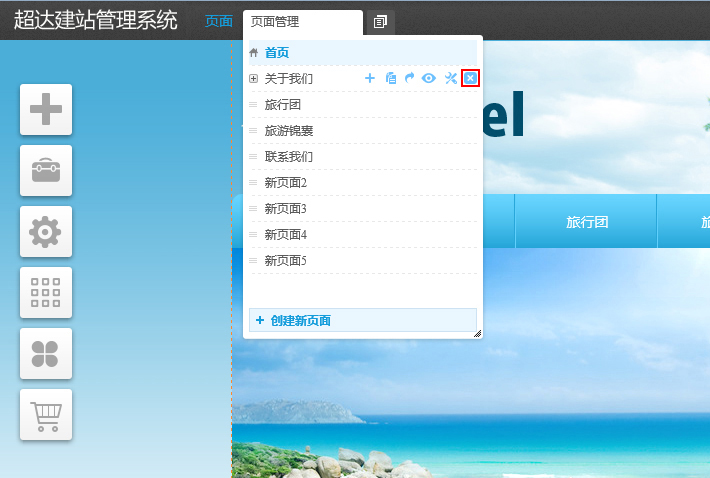The image size is (710, 478).
Task: Click the drag handle beside 旅游锦囊
Action: click(x=253, y=131)
